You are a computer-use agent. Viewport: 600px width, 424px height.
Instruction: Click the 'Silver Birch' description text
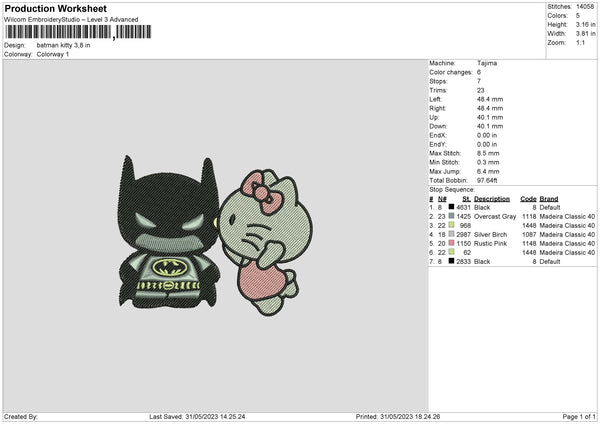point(491,235)
